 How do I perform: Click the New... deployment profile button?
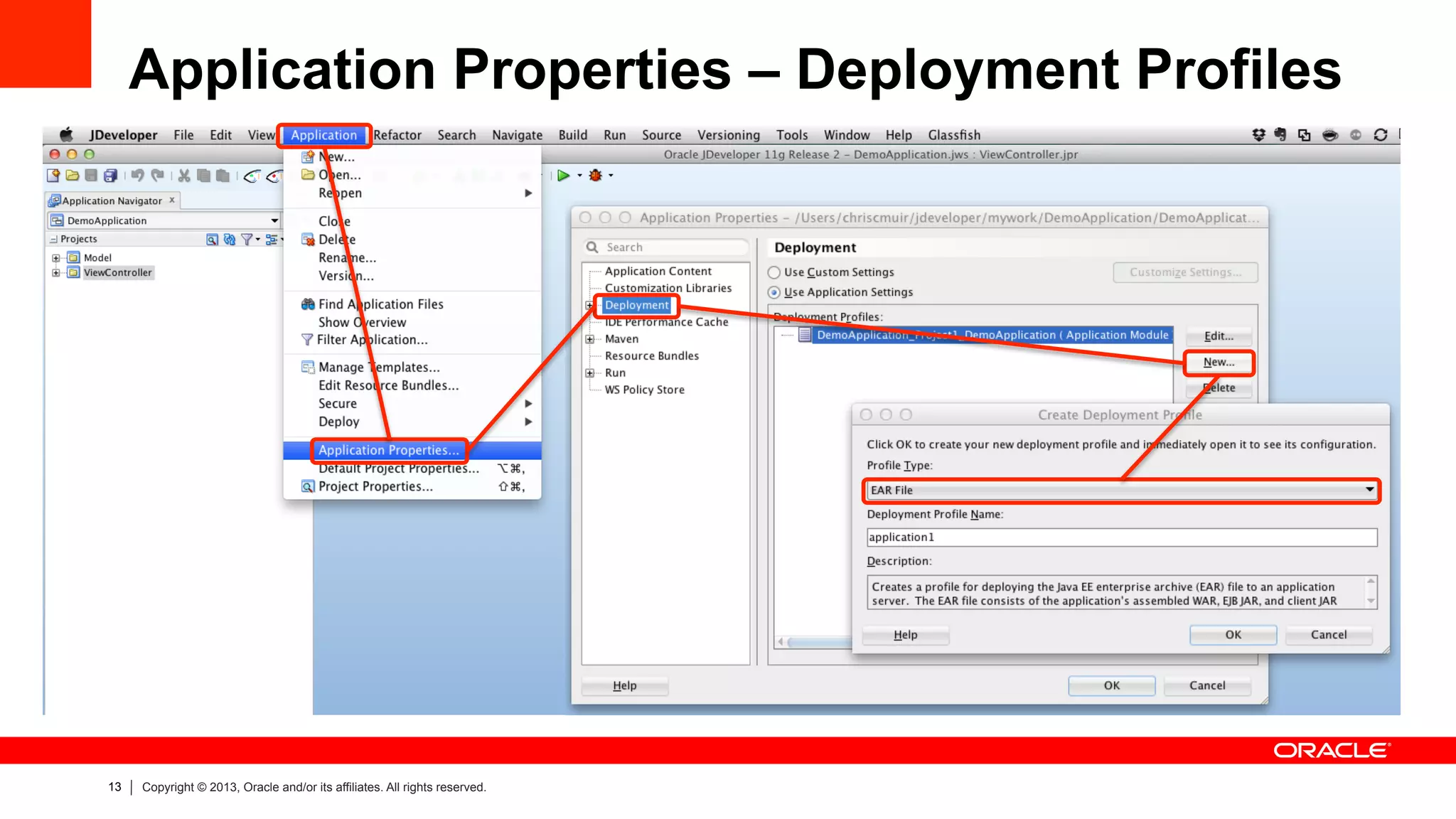click(x=1219, y=363)
